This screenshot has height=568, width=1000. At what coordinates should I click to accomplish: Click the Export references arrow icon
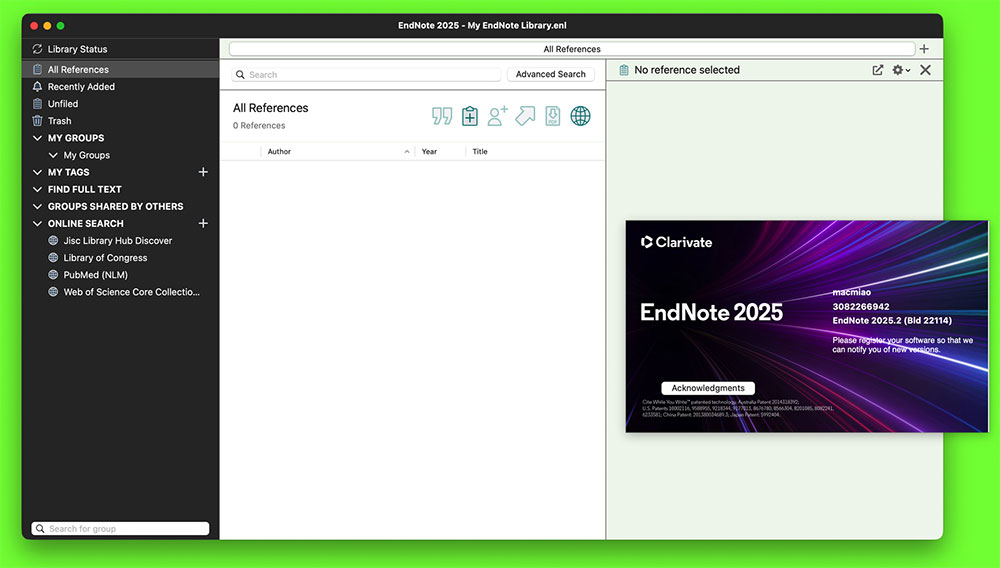(x=525, y=116)
